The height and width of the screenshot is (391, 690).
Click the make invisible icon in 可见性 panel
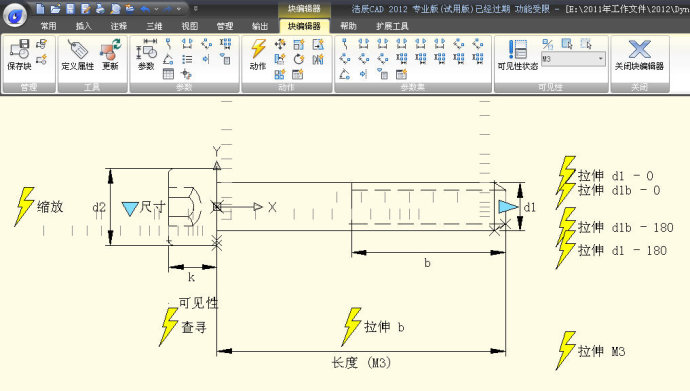(x=586, y=44)
